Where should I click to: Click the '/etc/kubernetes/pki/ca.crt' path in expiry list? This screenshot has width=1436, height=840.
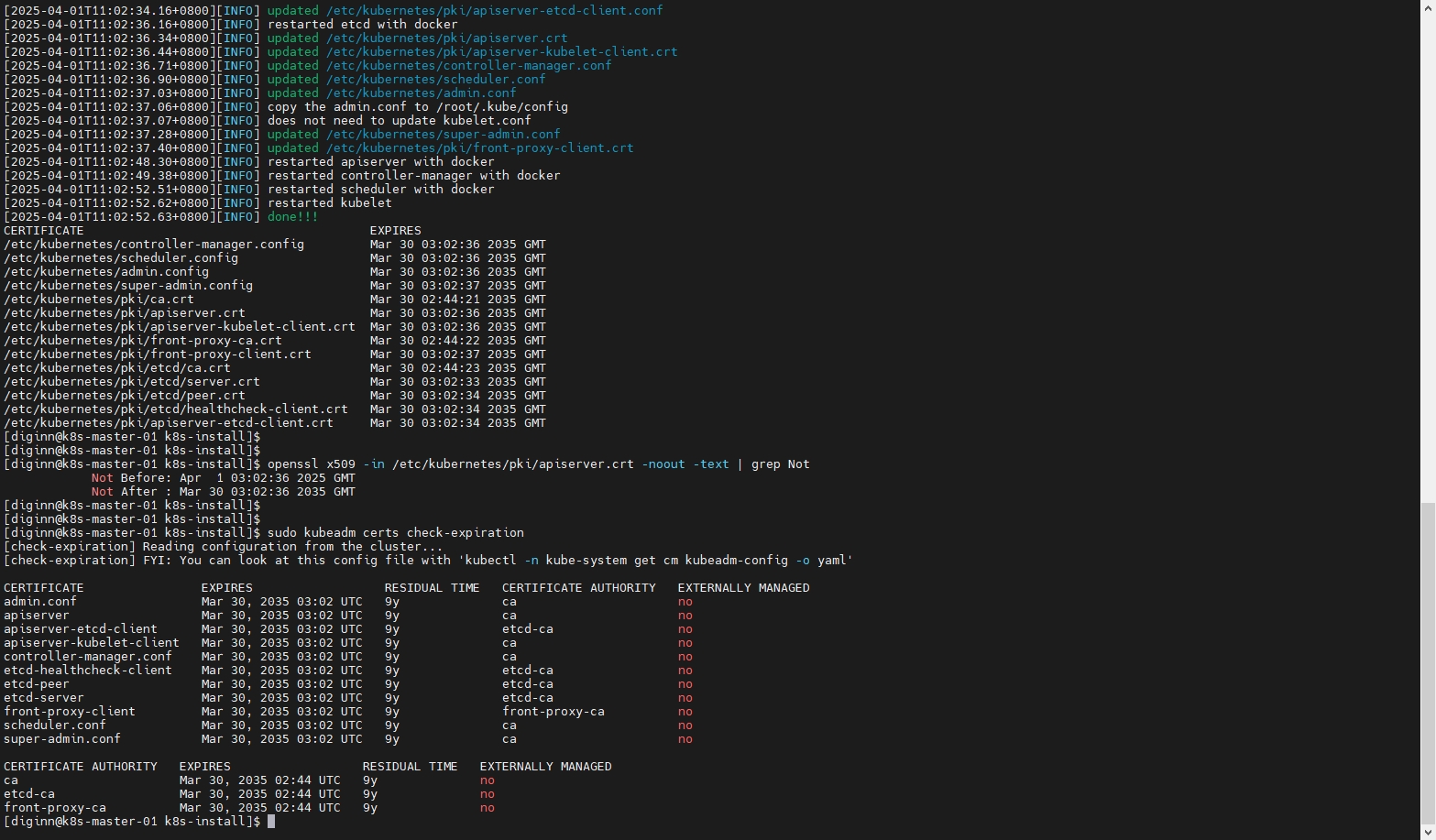point(99,300)
